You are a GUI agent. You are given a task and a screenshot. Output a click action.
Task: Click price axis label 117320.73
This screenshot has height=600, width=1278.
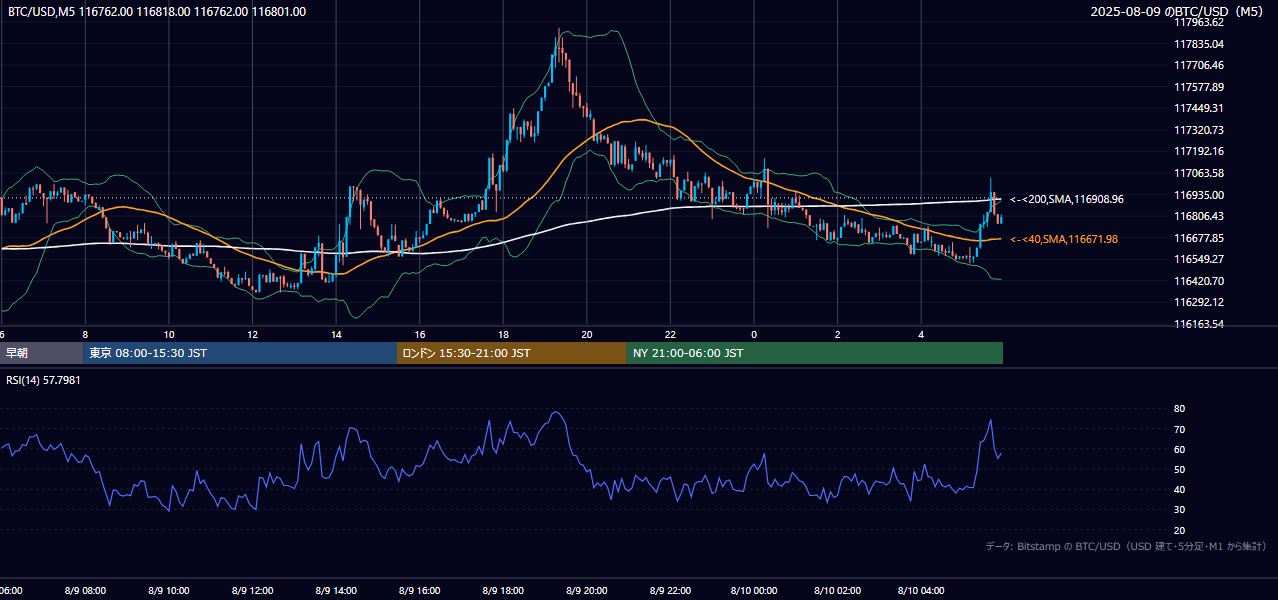coord(1199,130)
